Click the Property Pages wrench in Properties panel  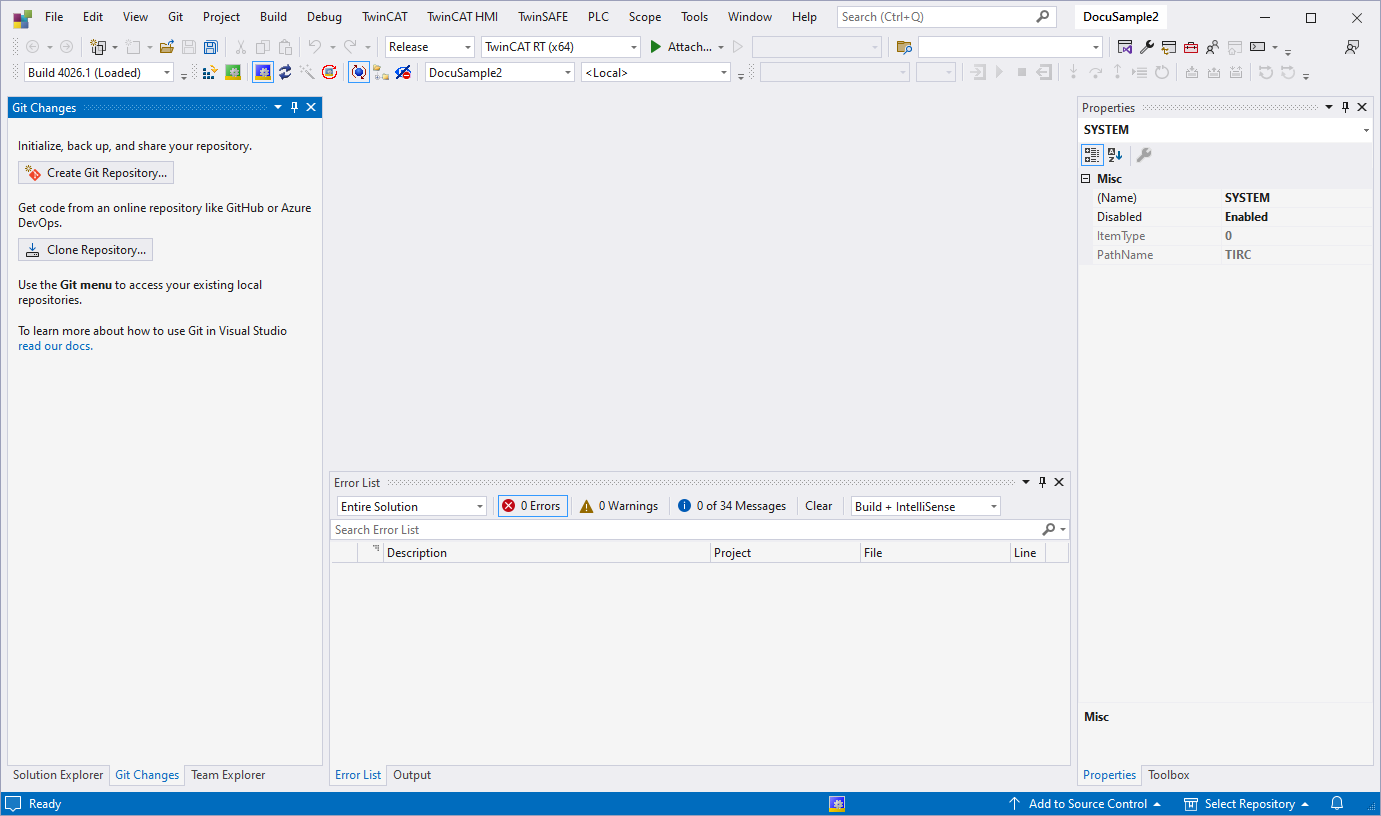pyautogui.click(x=1144, y=155)
